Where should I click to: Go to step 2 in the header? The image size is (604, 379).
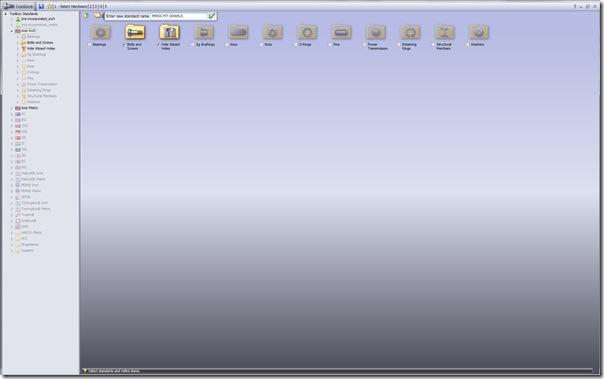pyautogui.click(x=91, y=7)
